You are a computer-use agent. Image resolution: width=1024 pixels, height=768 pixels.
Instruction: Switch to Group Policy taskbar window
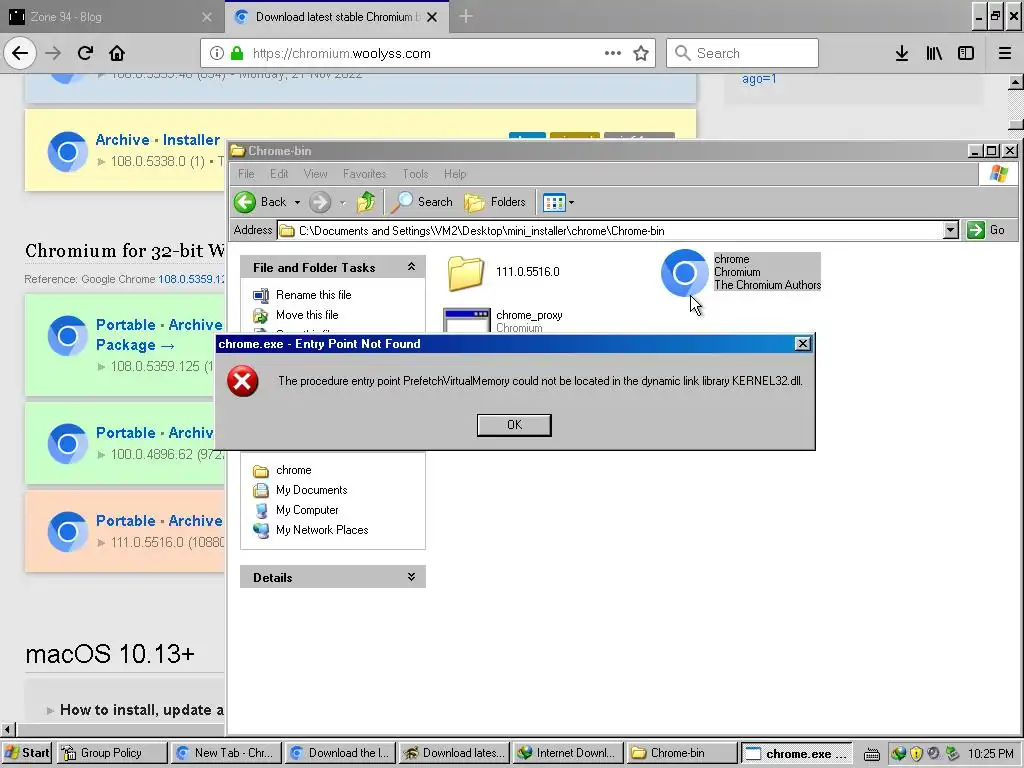[112, 753]
